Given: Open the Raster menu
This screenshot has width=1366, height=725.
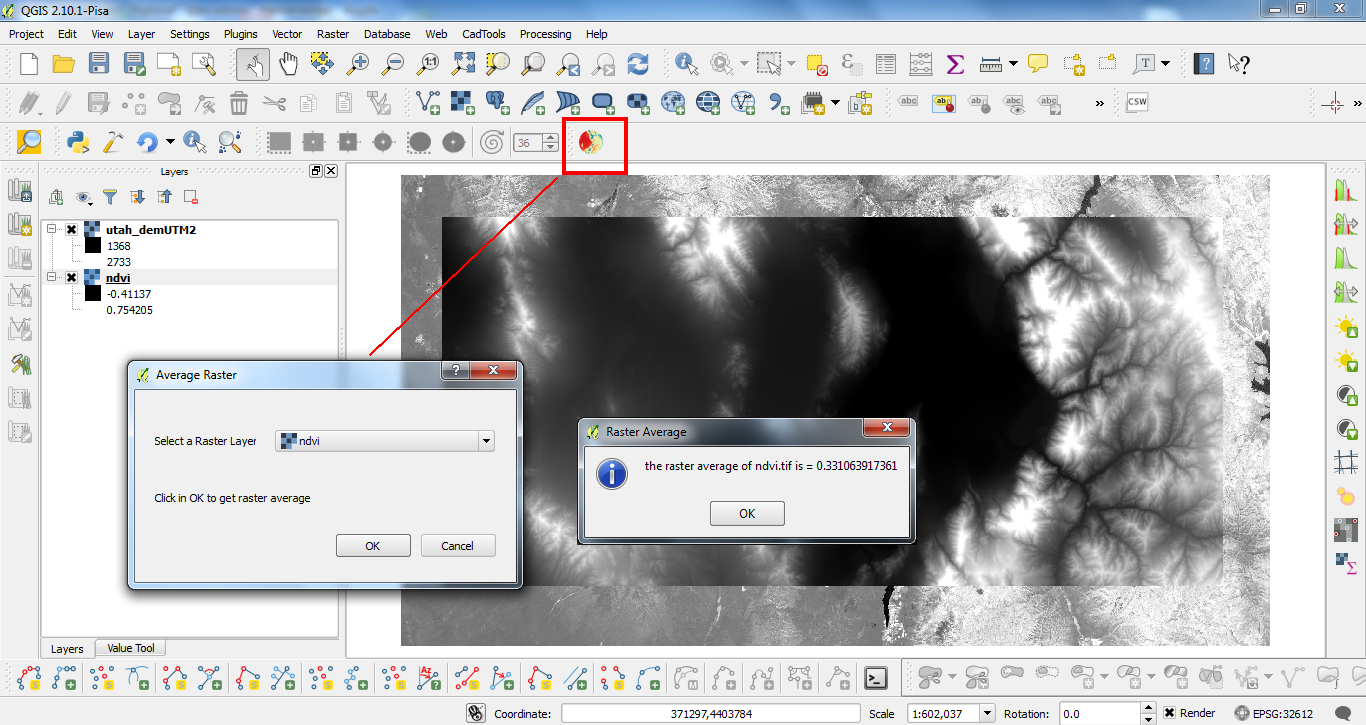Looking at the screenshot, I should 333,34.
